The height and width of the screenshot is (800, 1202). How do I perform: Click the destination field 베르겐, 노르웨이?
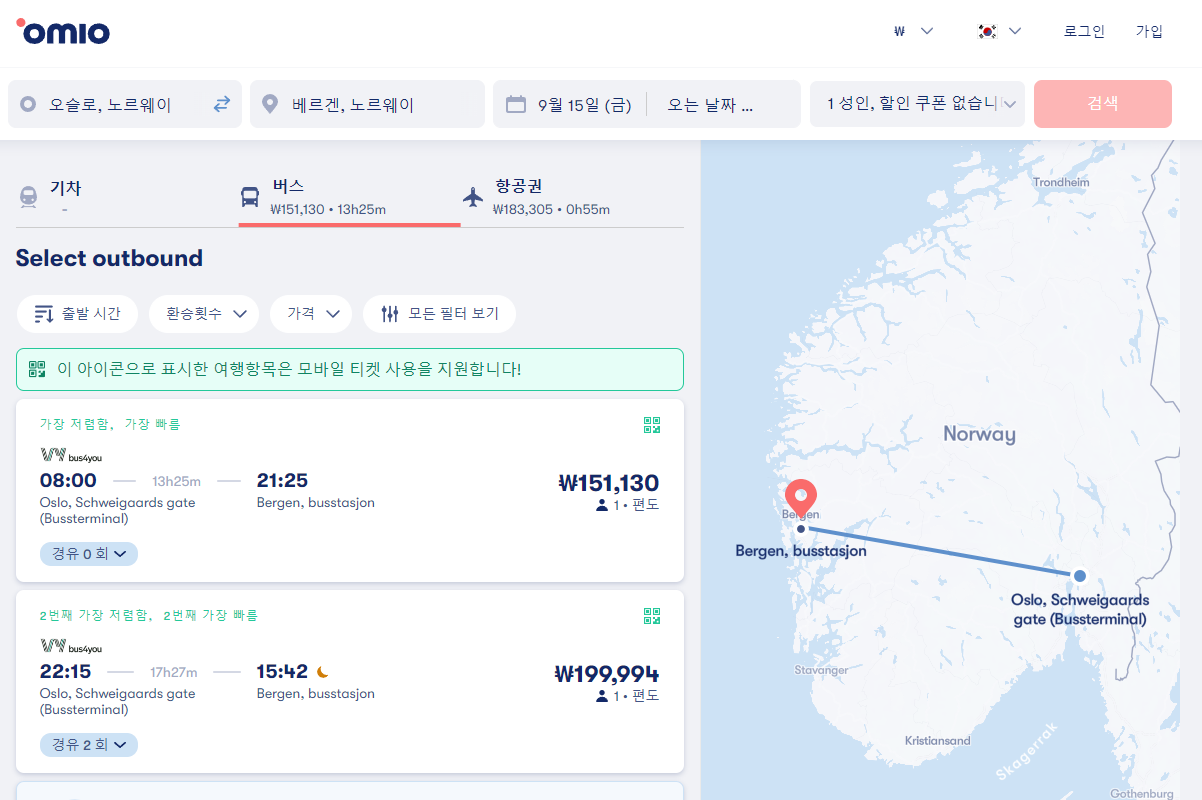tap(367, 104)
